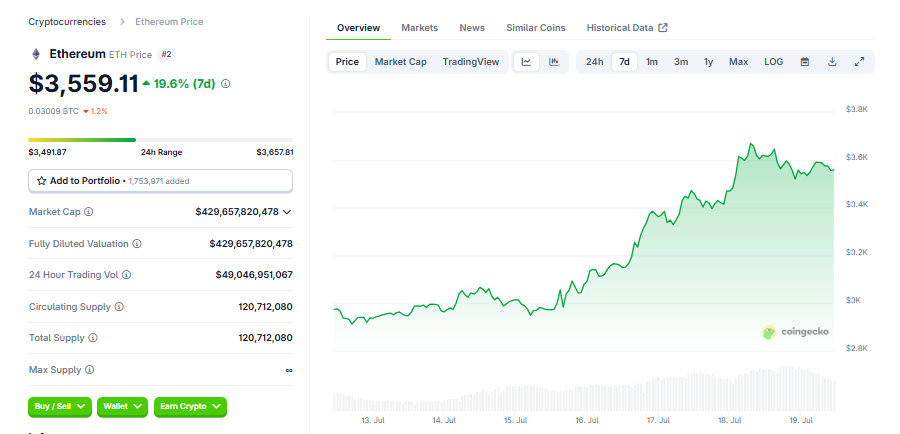Screen dimensions: 900x434
Task: Open Fully Diluted Valuation info icon
Action: pos(137,244)
